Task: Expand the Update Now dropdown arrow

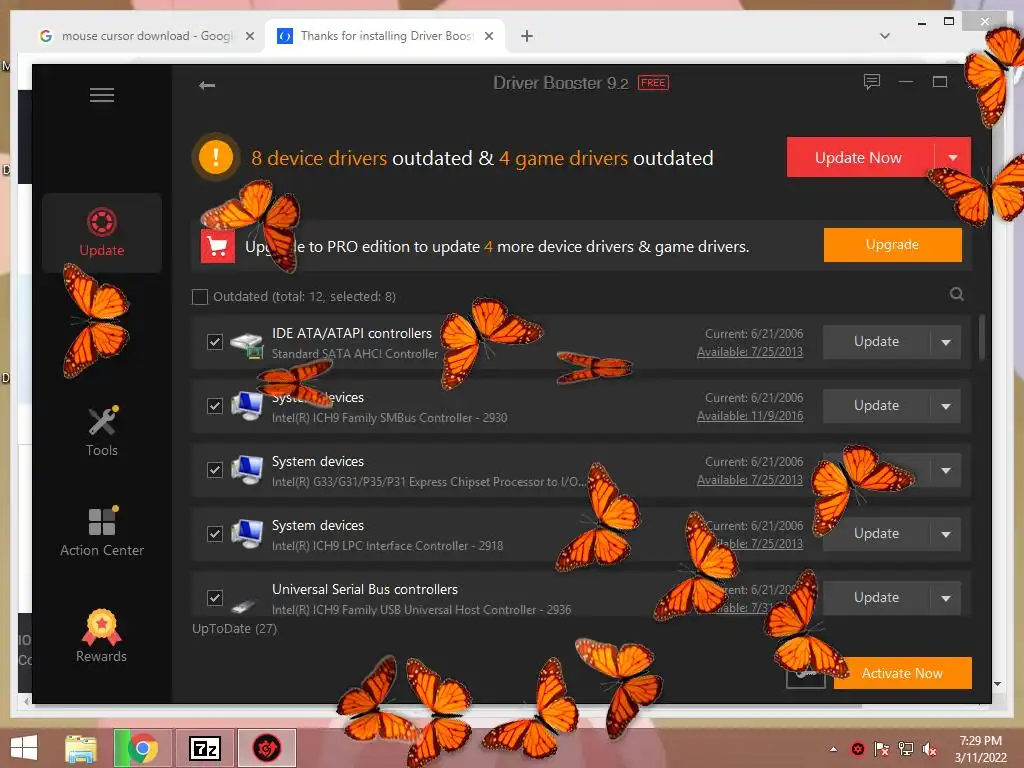Action: [953, 157]
